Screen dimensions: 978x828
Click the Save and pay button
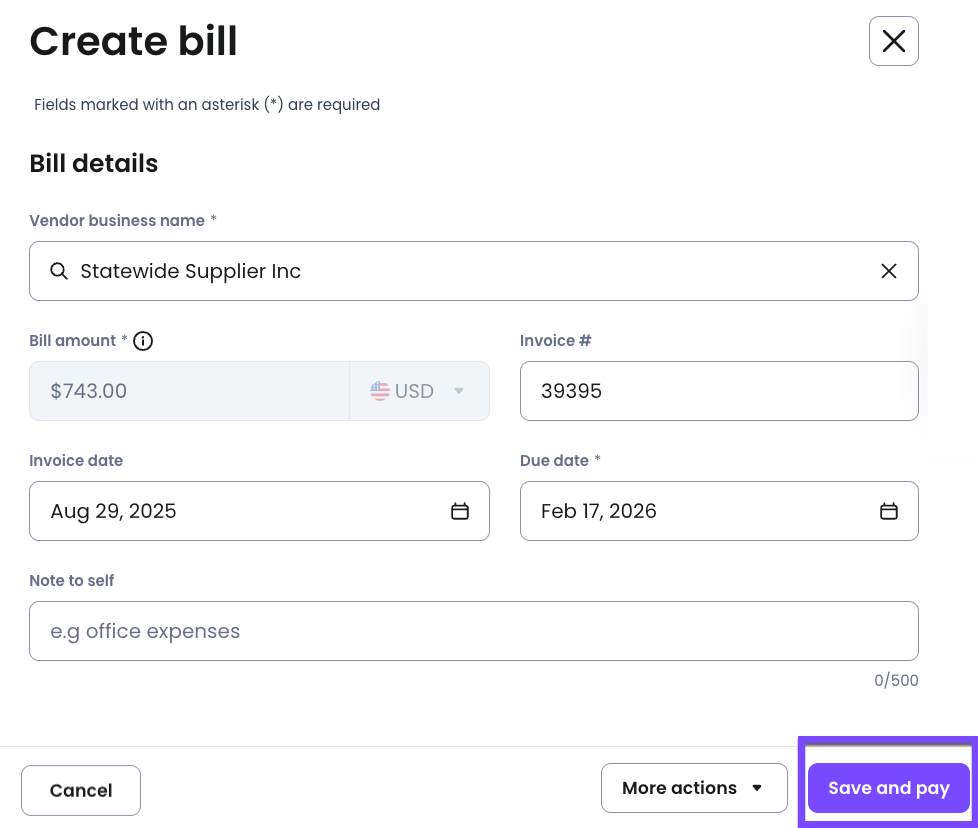pyautogui.click(x=888, y=788)
